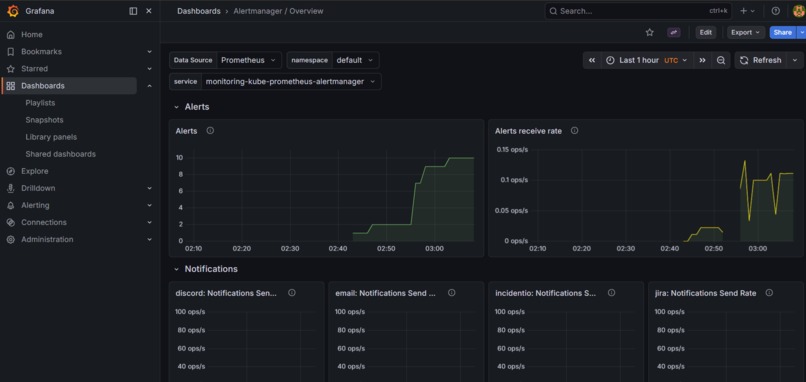Open the service alertmanager dropdown
Viewport: 806px width, 382px height.
[291, 81]
